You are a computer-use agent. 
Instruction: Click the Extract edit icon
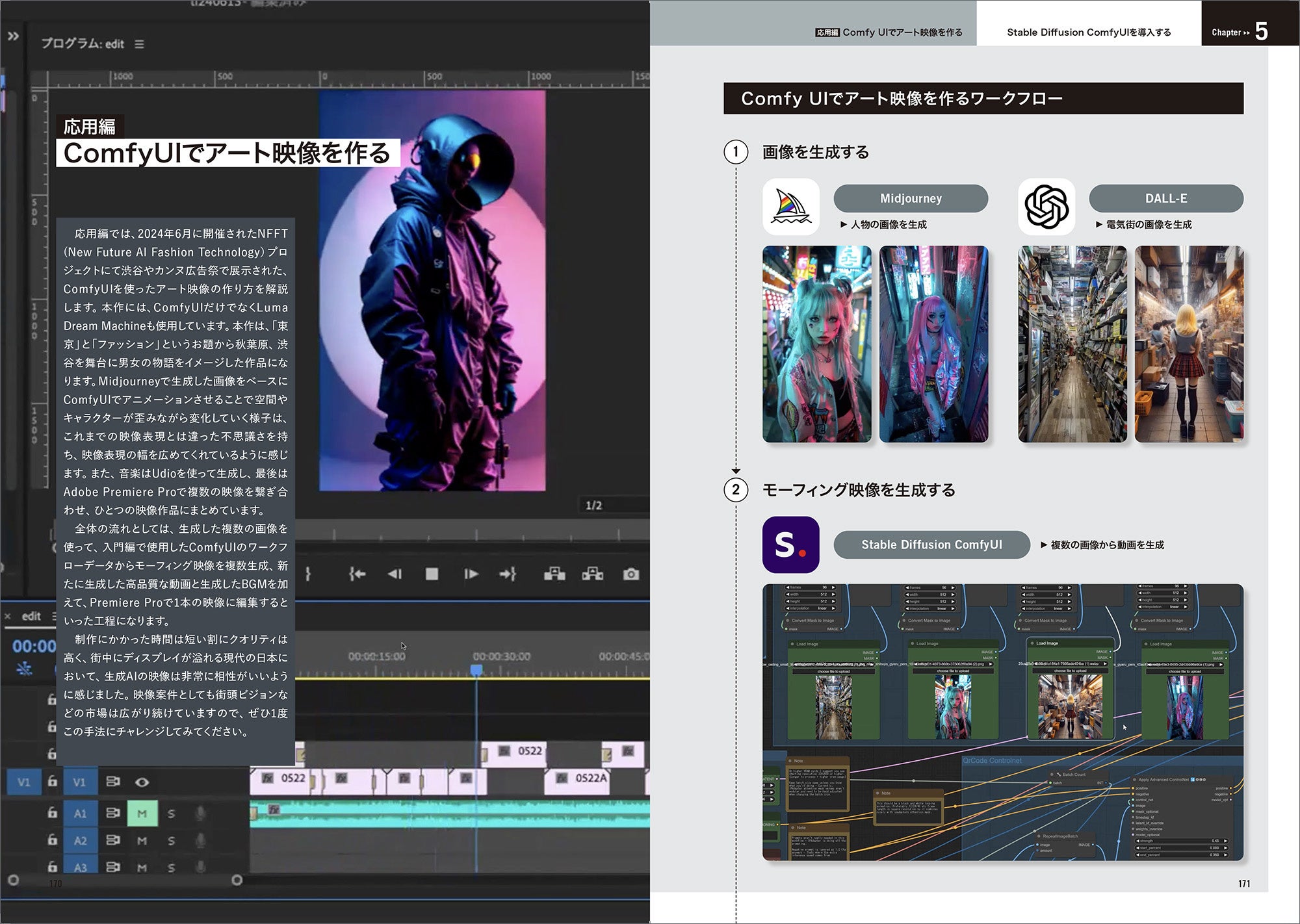click(x=592, y=574)
